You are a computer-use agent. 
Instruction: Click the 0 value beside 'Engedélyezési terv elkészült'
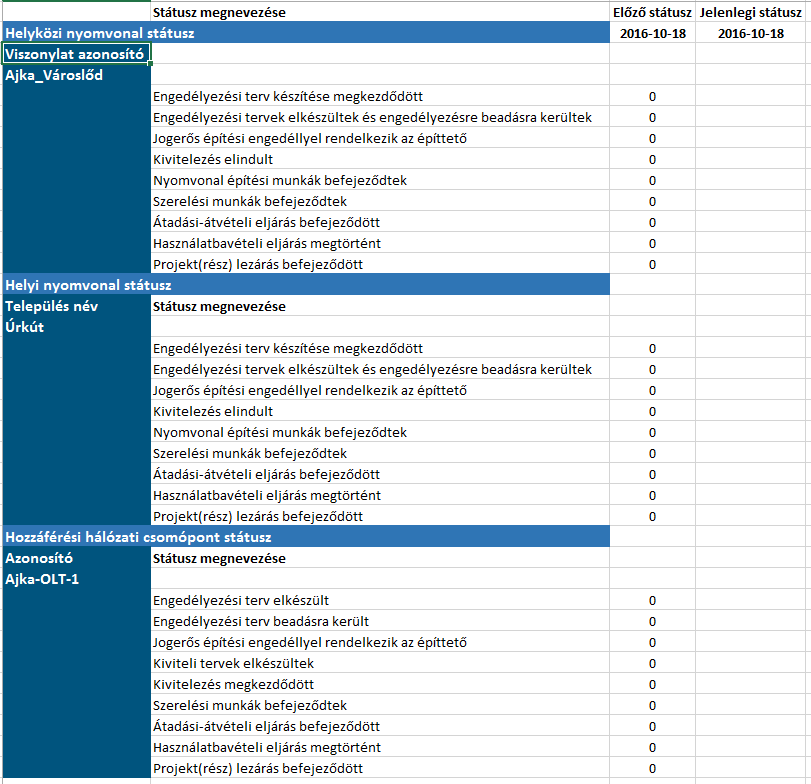652,600
